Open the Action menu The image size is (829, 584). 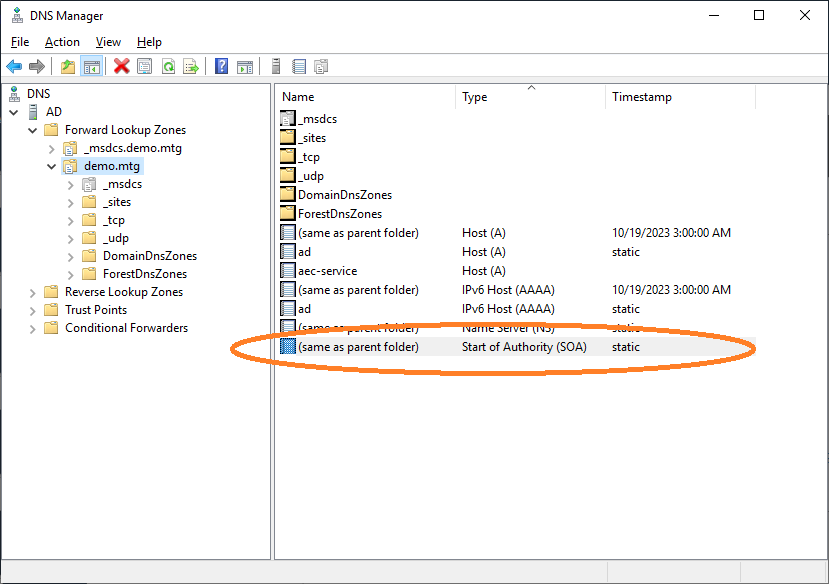[x=62, y=42]
